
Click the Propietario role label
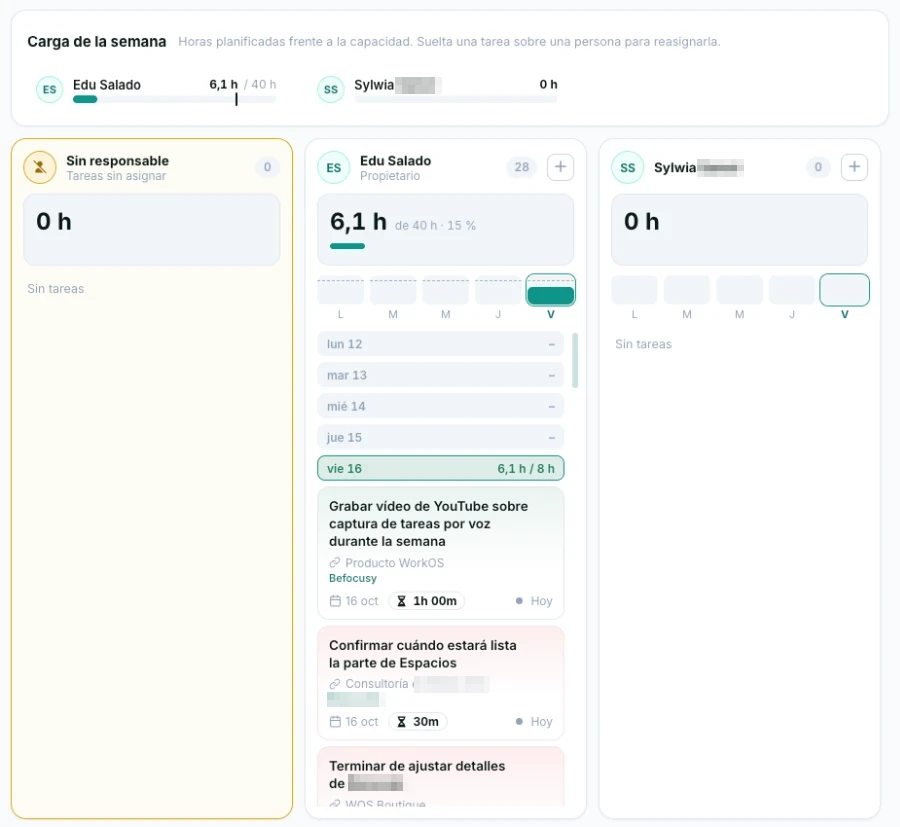click(x=390, y=176)
